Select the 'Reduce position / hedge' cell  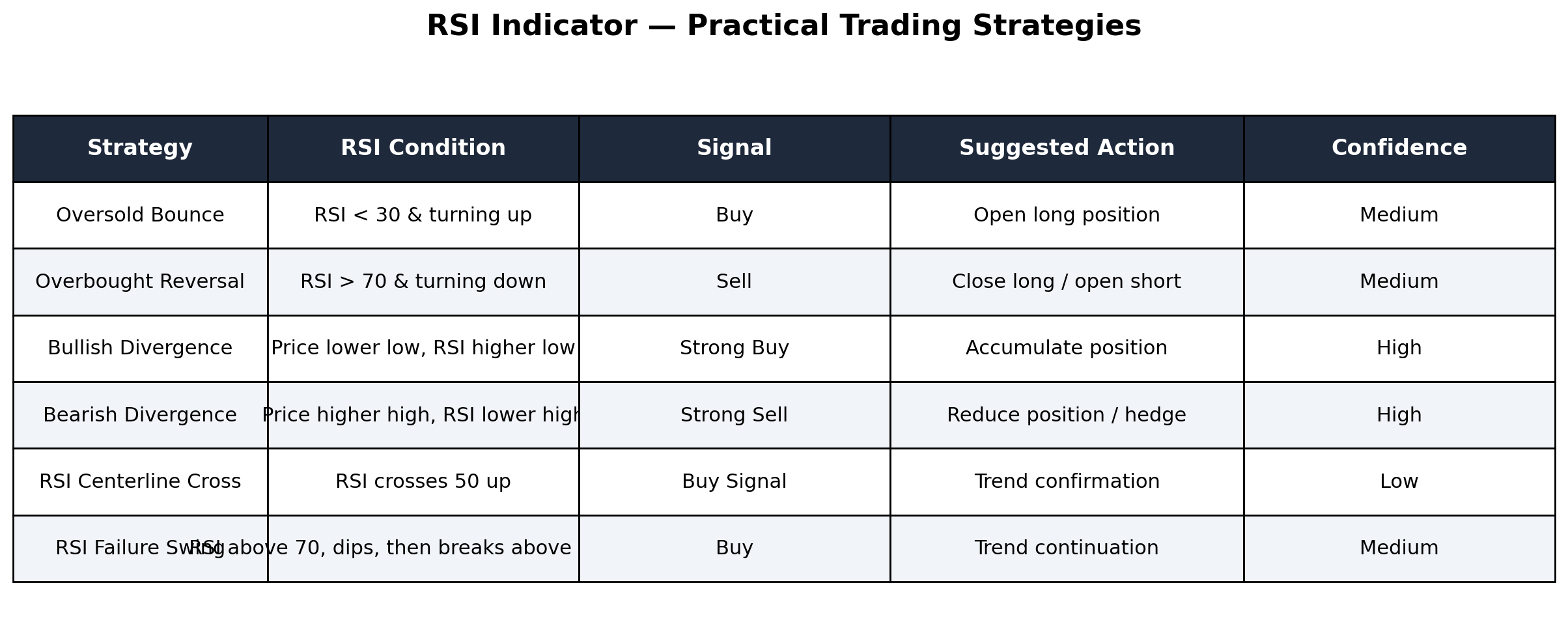click(1067, 415)
